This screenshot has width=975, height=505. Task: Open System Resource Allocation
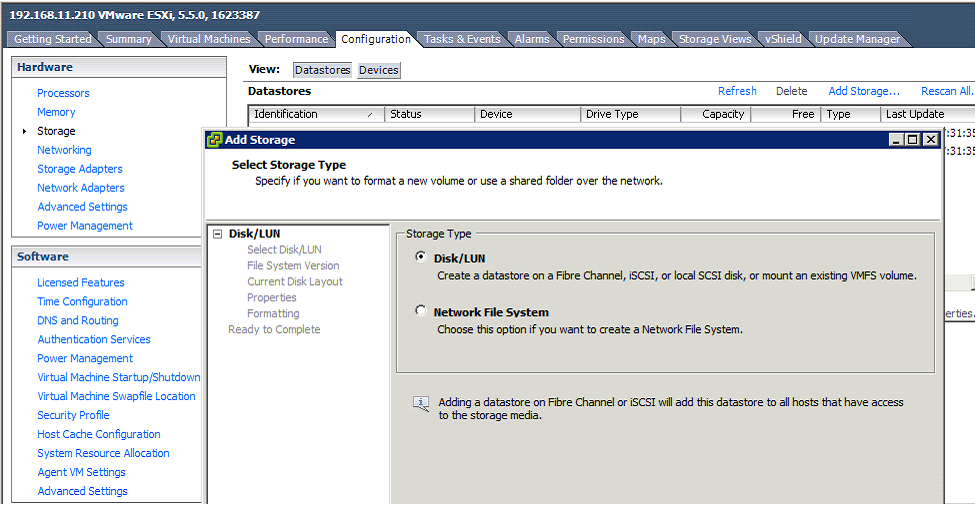[x=103, y=453]
